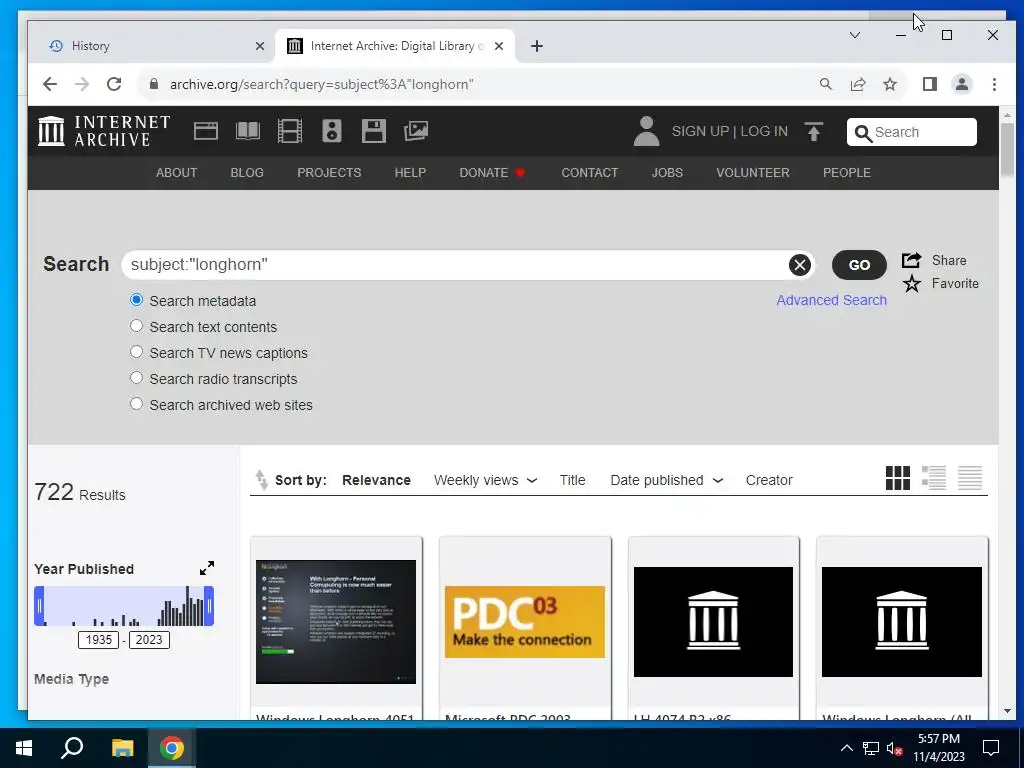The image size is (1024, 768).
Task: Select Search text contents radio button
Action: pyautogui.click(x=136, y=326)
